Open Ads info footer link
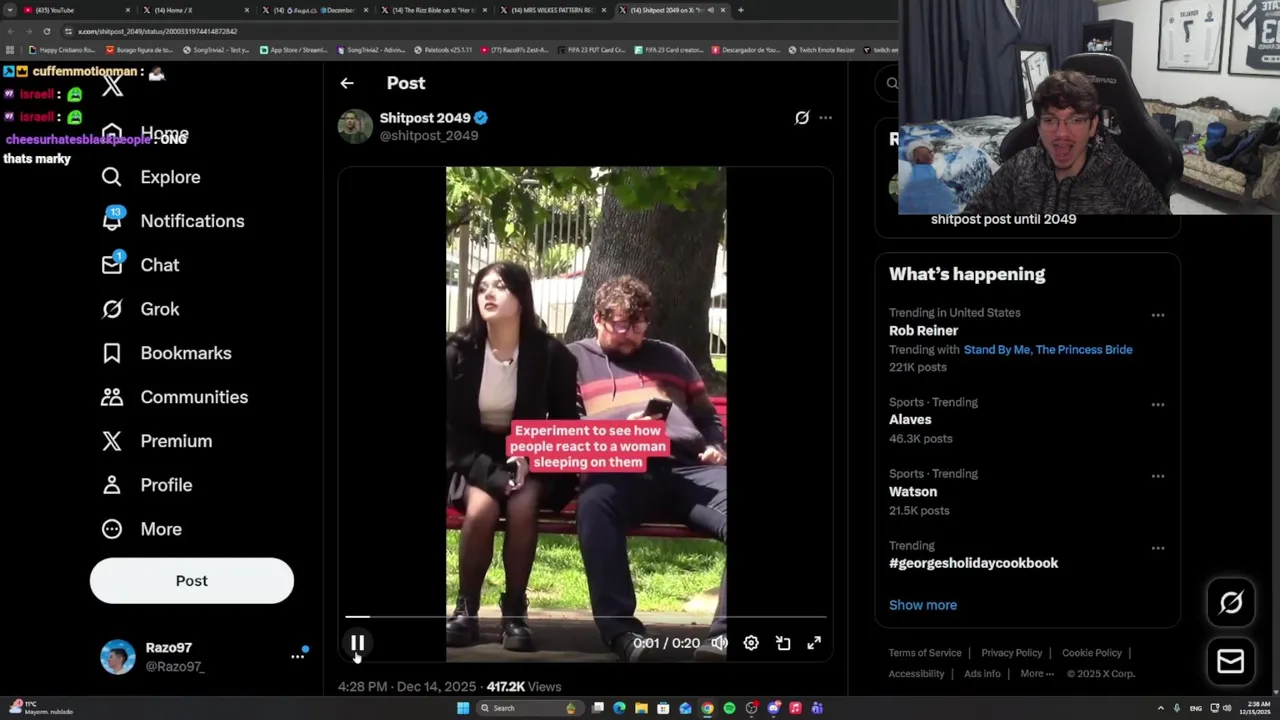1280x720 pixels. click(982, 674)
